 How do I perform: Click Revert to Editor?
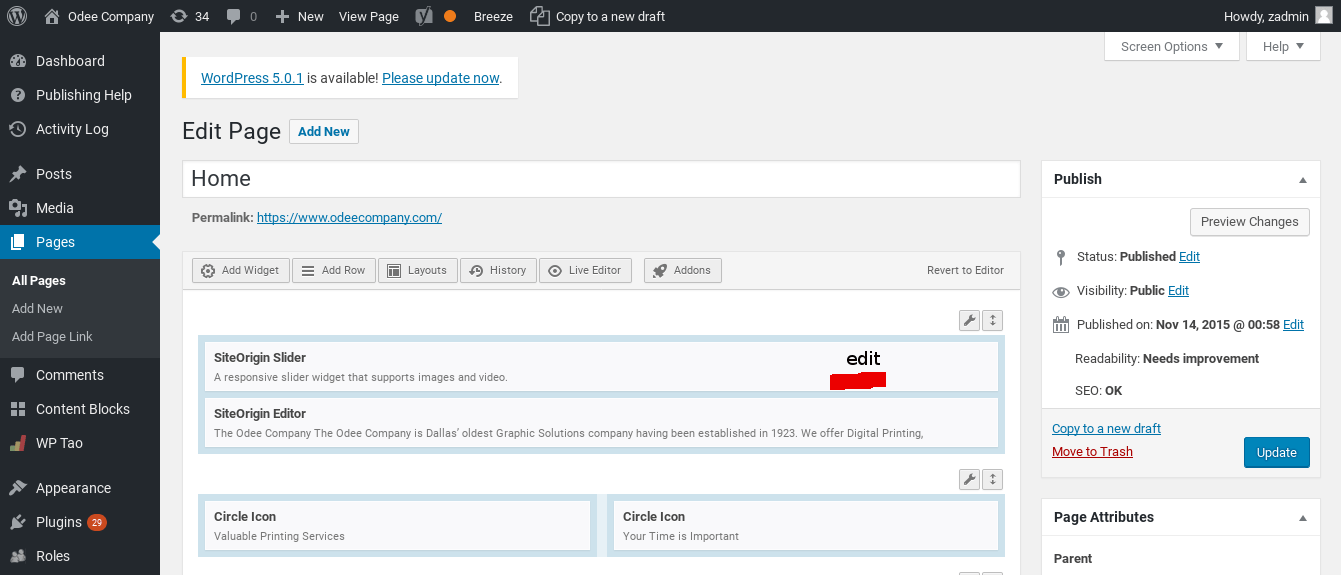(965, 270)
